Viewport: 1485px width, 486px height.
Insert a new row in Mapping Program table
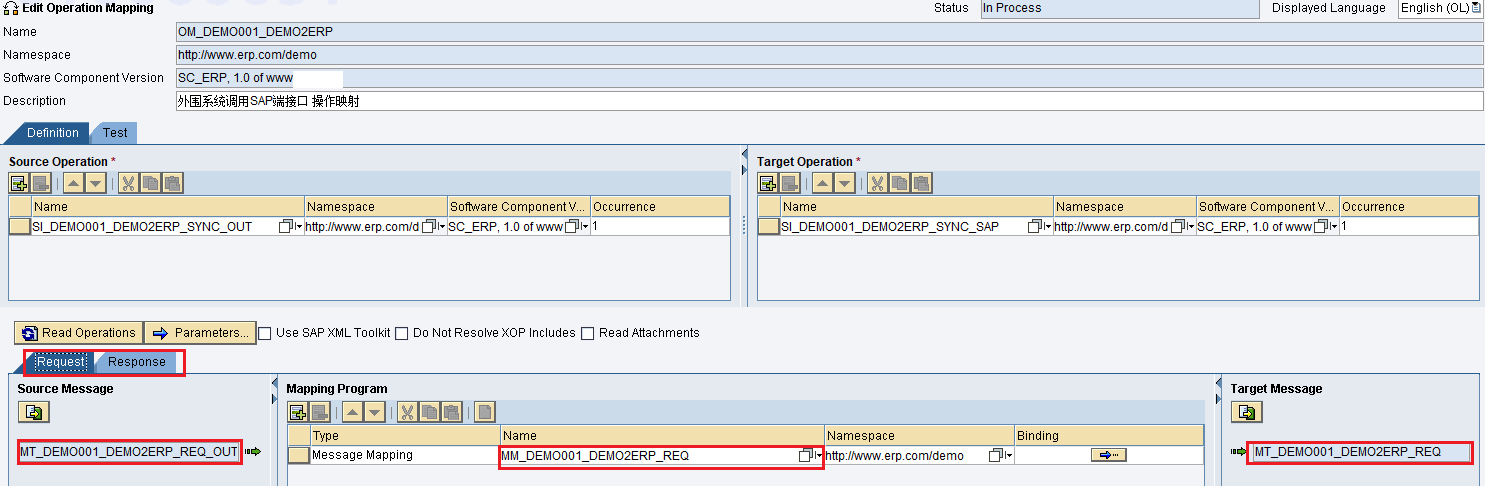[x=297, y=412]
